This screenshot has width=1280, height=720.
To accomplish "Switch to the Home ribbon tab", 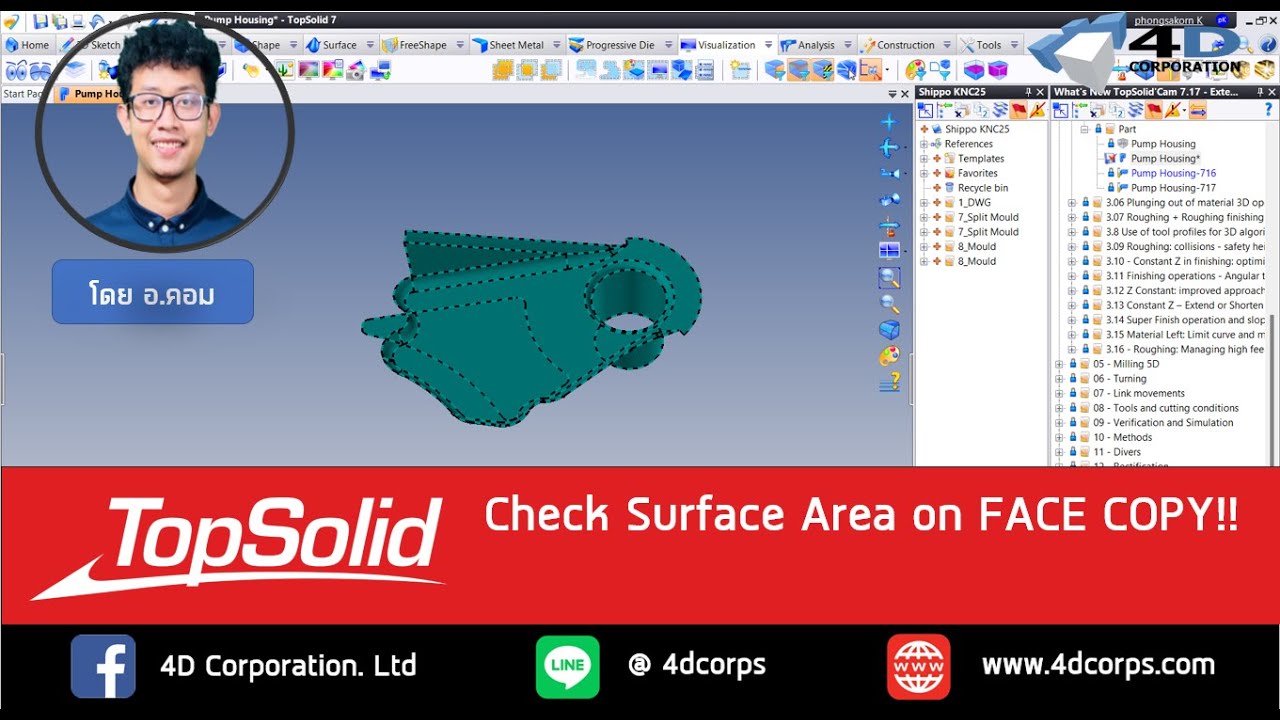I will tap(27, 45).
